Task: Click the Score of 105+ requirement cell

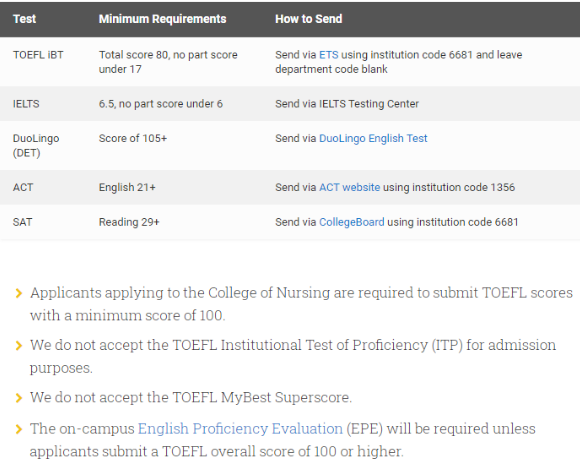Action: [x=133, y=138]
